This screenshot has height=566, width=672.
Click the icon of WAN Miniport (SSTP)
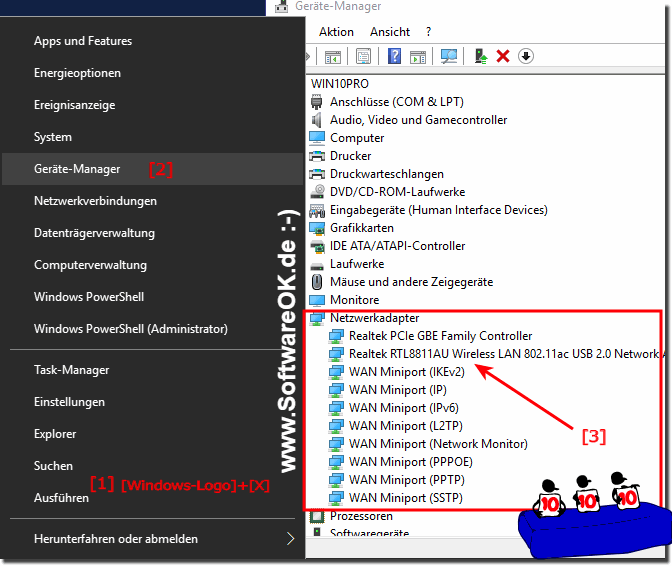(x=336, y=498)
